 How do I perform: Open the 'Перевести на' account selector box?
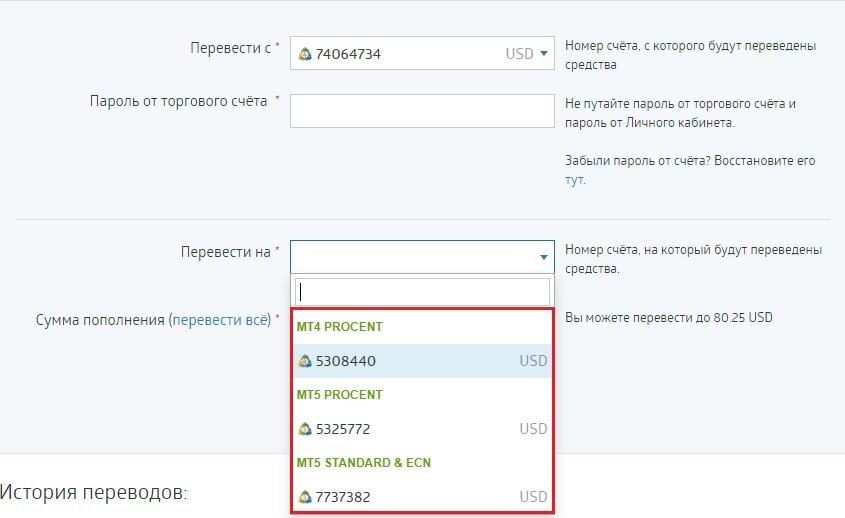422,257
